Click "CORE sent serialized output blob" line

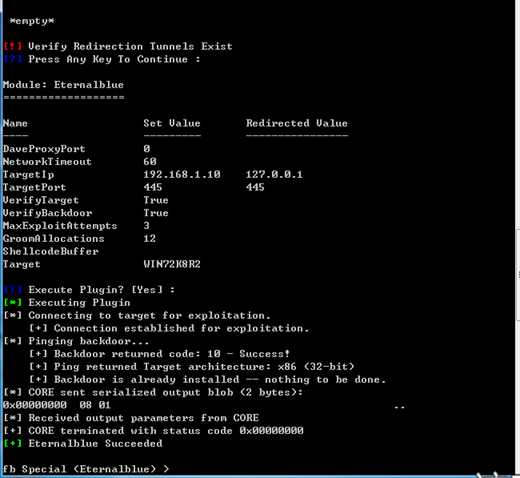(x=153, y=392)
